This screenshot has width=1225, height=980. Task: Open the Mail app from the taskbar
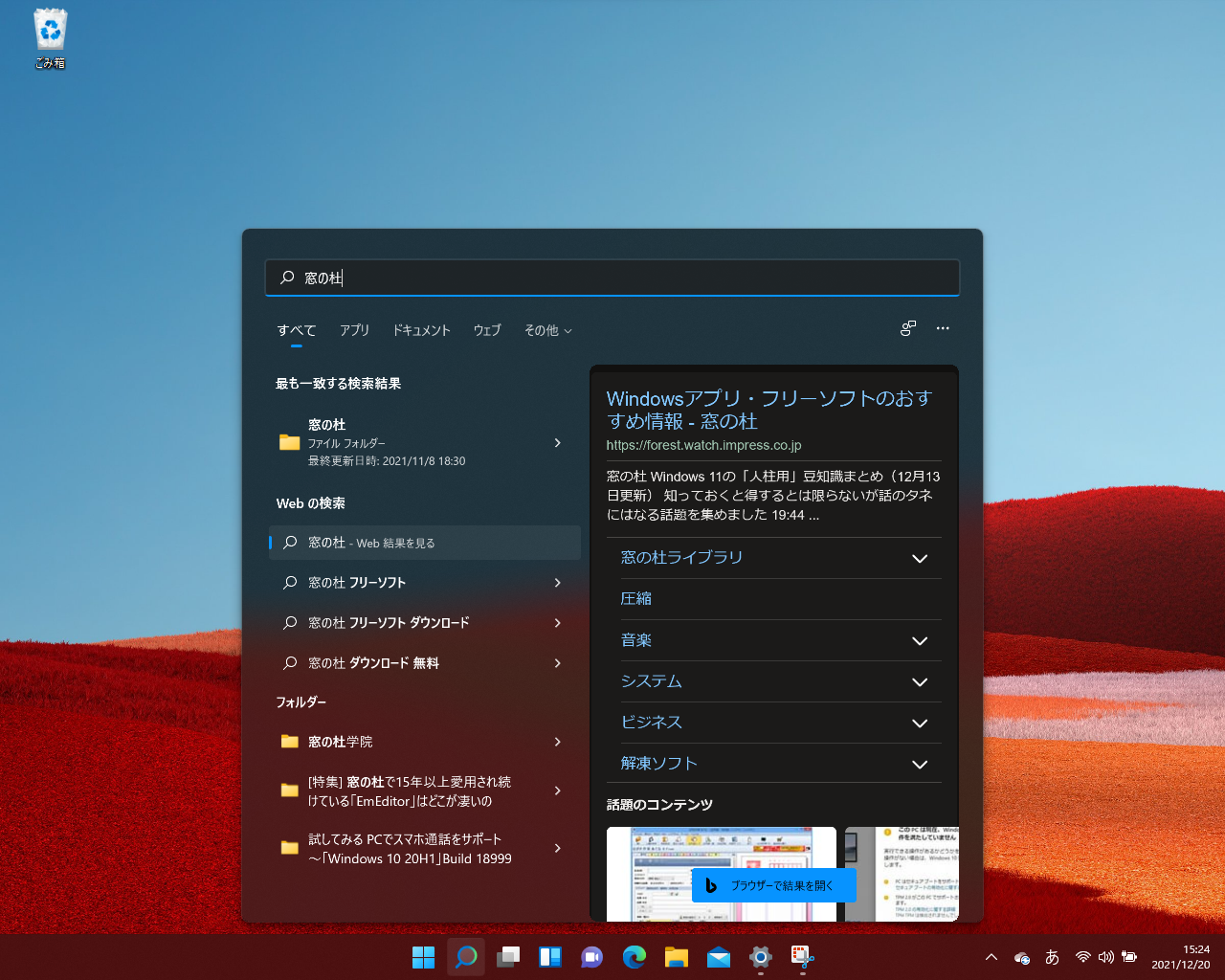coord(718,956)
